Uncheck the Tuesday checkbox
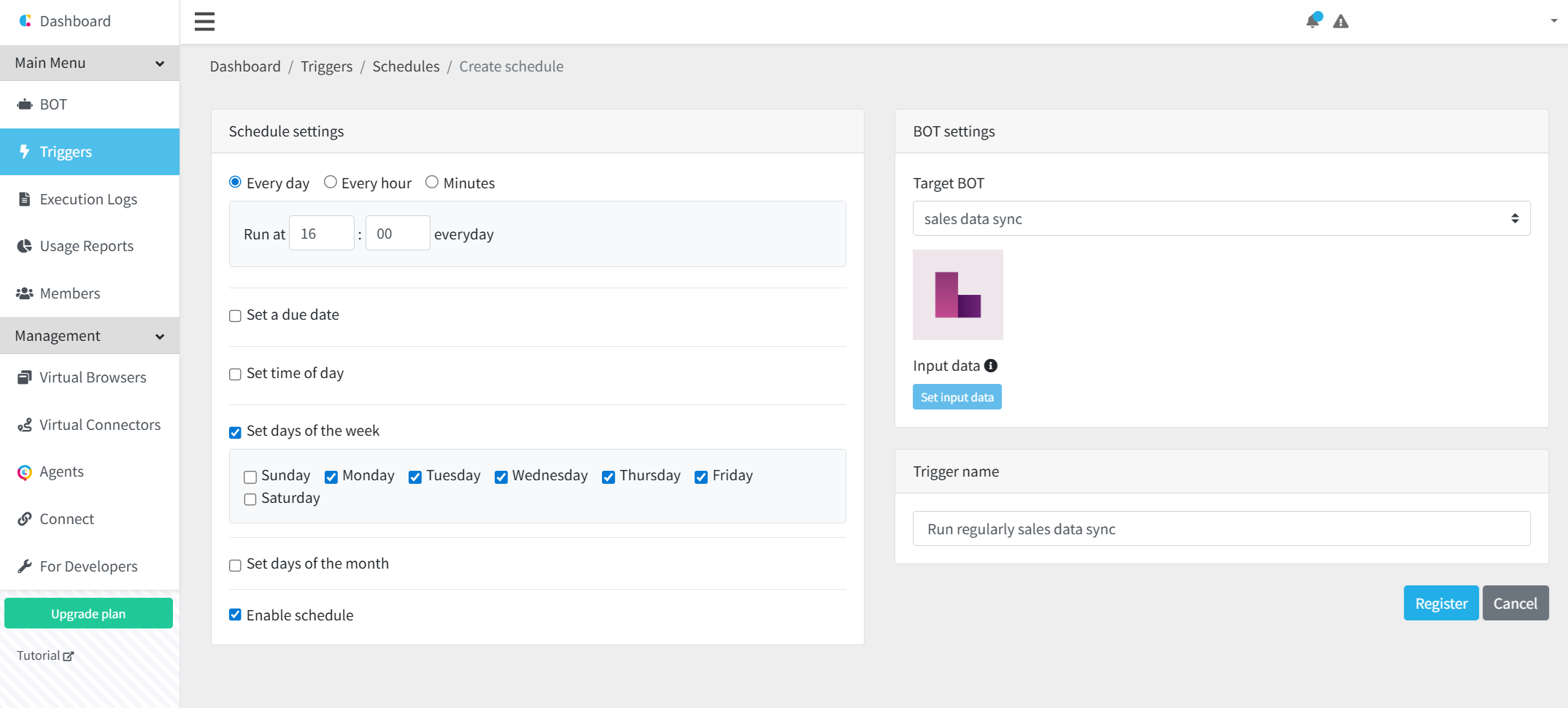The image size is (1568, 708). click(415, 477)
